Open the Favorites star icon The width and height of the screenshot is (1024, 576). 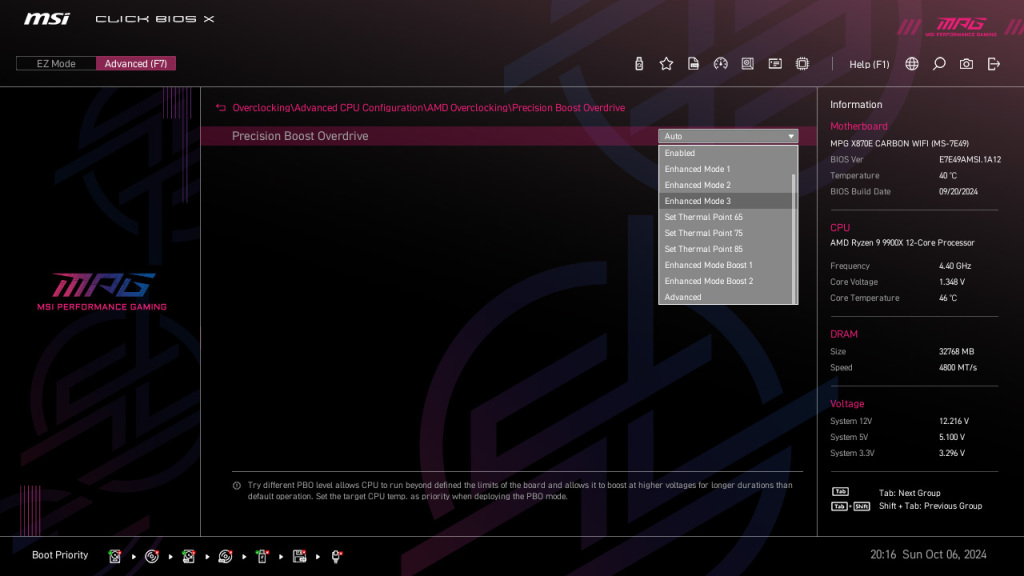point(666,63)
